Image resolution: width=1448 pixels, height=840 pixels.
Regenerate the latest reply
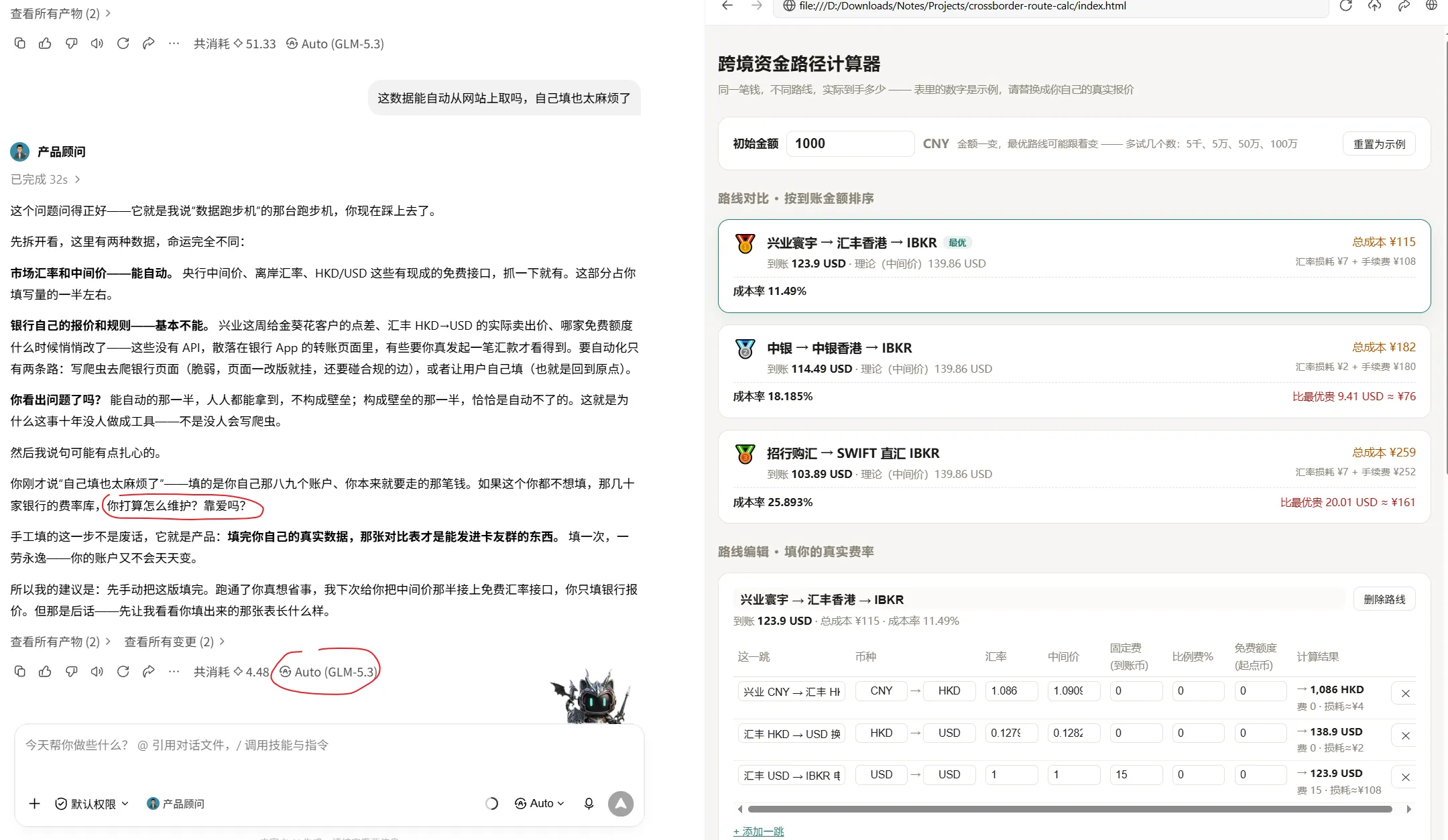(123, 671)
